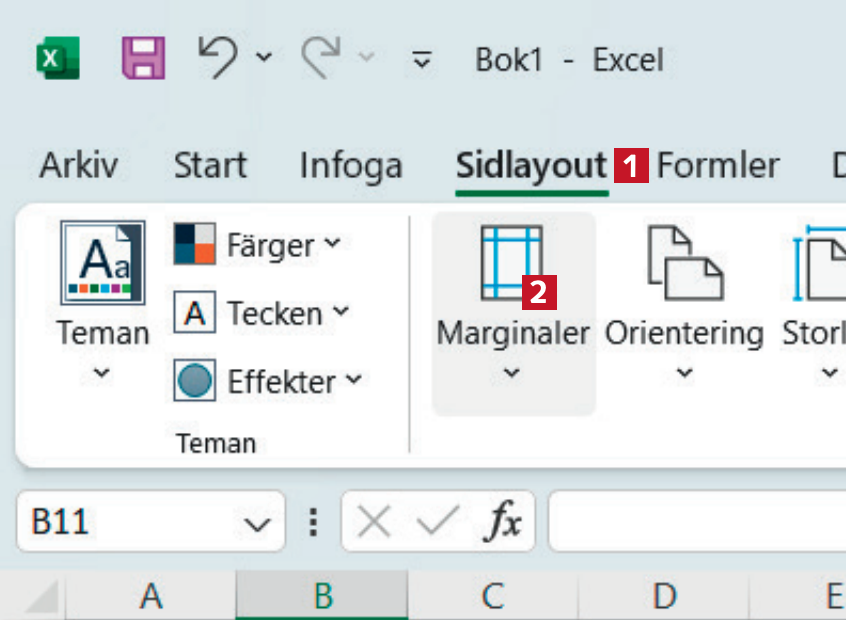Expand the Name Box dropdown arrow

(257, 523)
